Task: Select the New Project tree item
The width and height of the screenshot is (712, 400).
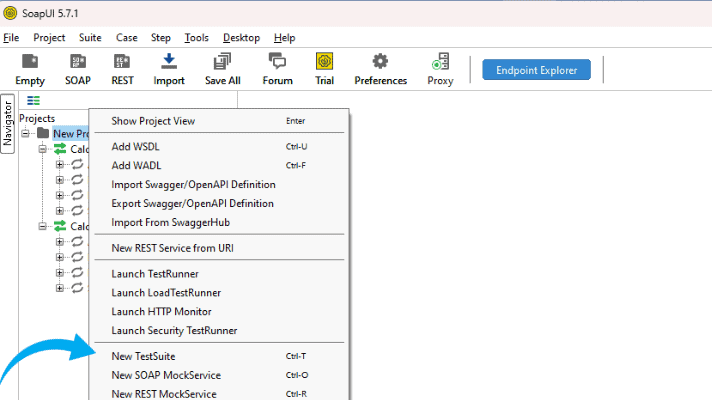Action: (x=71, y=133)
